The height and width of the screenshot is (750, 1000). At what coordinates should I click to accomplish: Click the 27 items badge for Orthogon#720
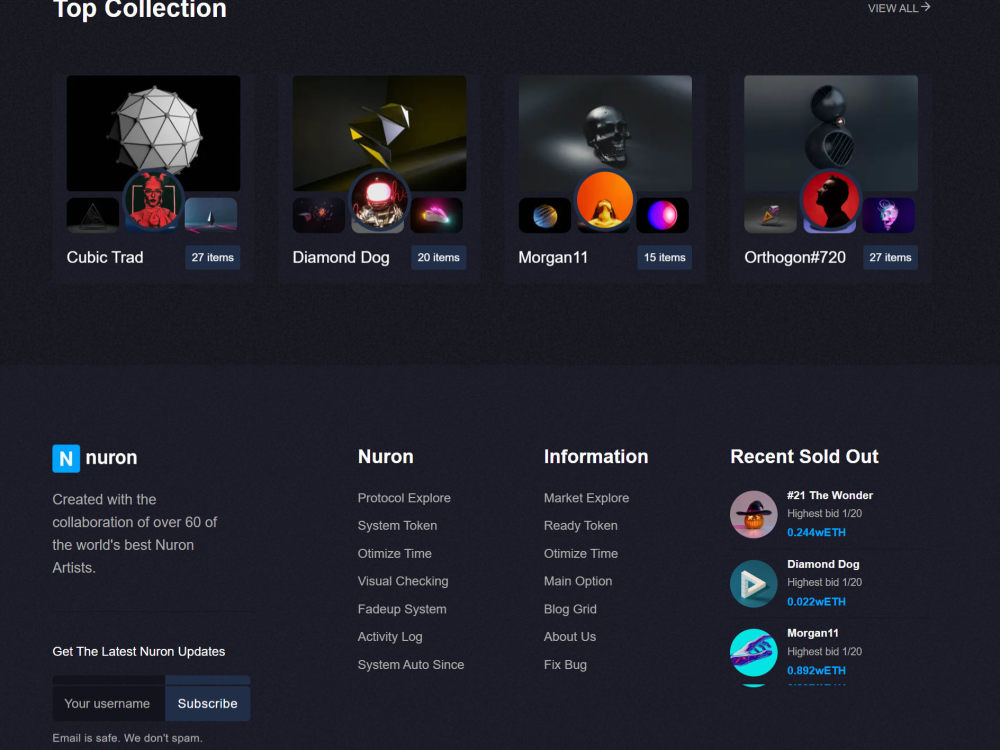point(890,257)
